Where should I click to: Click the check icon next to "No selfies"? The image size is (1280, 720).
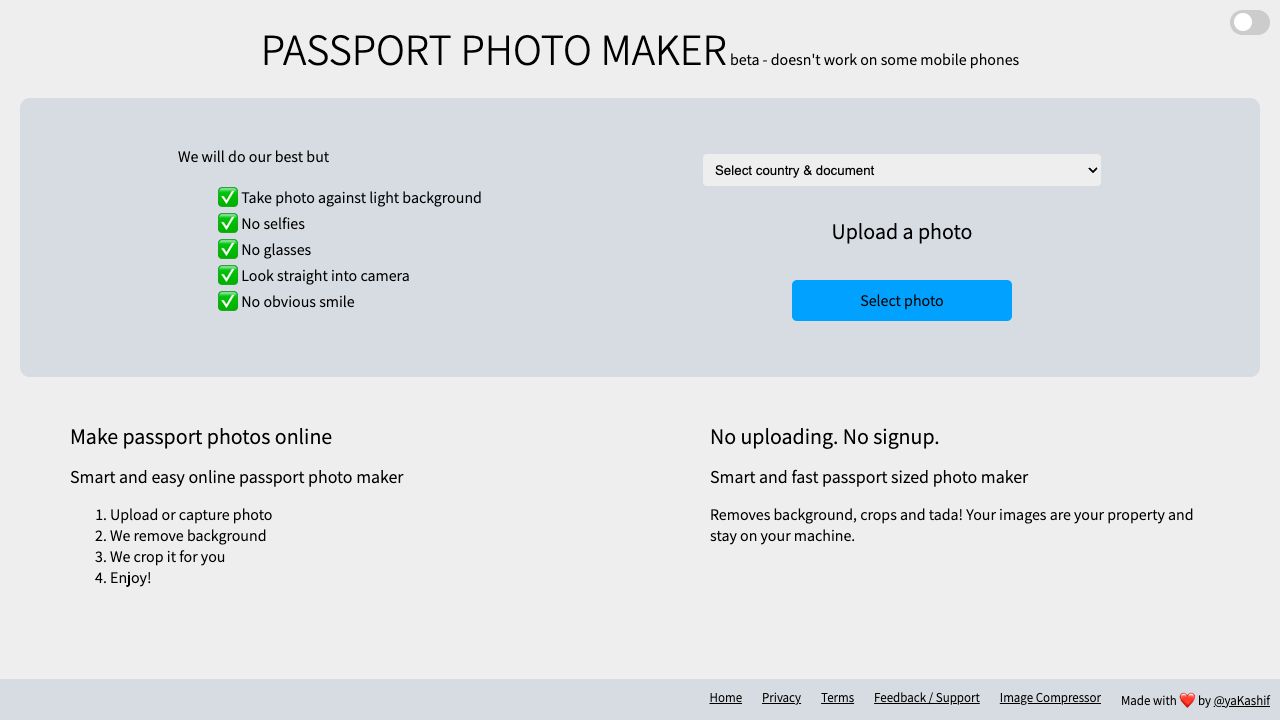point(228,223)
